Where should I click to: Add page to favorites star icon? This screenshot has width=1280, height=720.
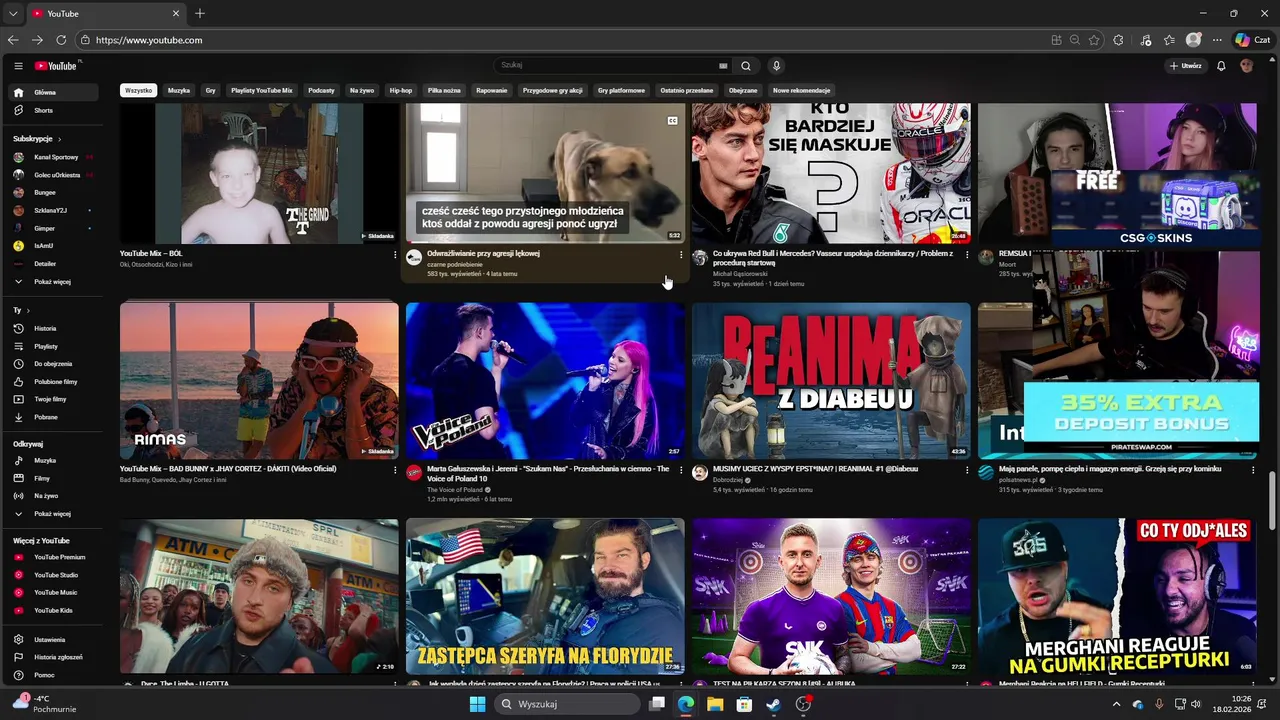1094,40
